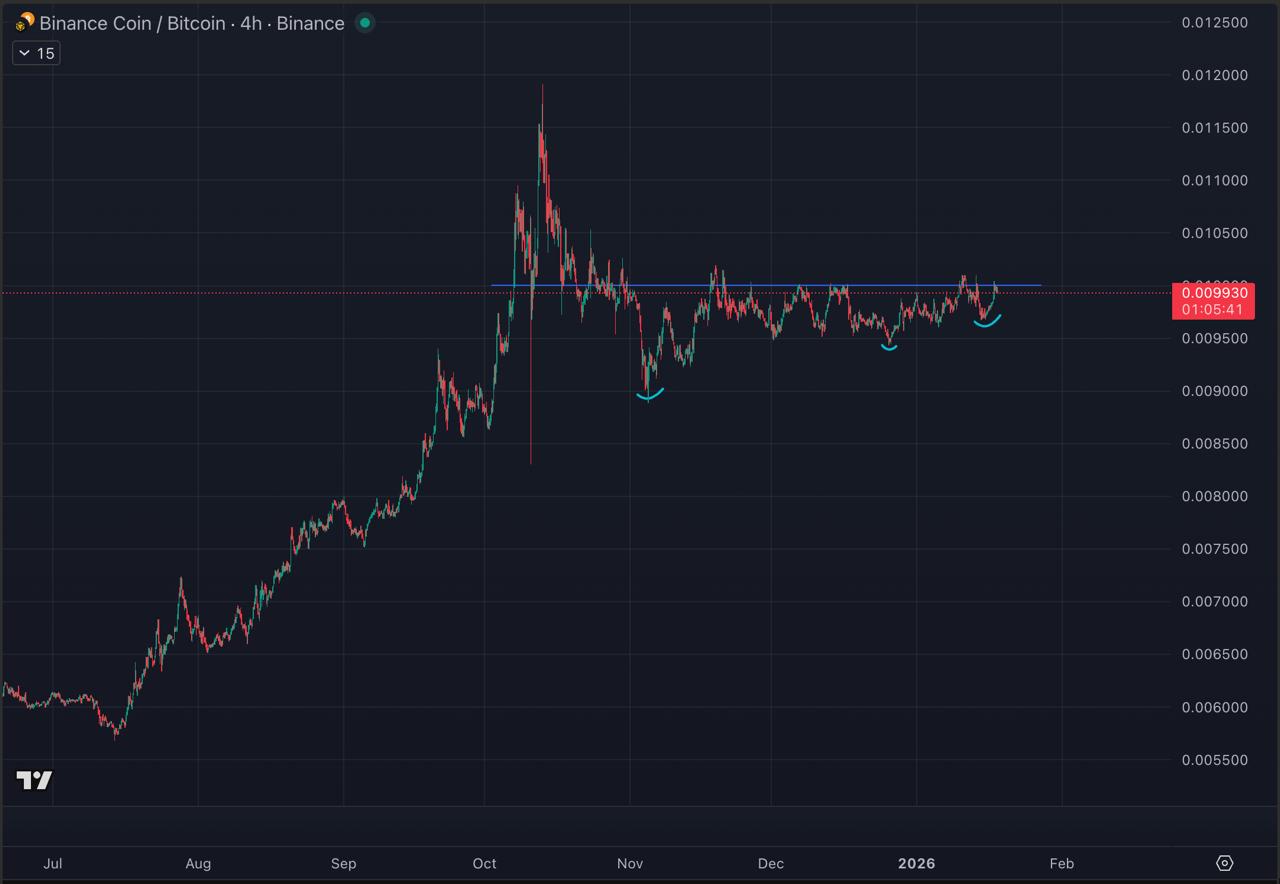Select the cyan arc under the November low
1280x884 pixels.
pyautogui.click(x=650, y=396)
